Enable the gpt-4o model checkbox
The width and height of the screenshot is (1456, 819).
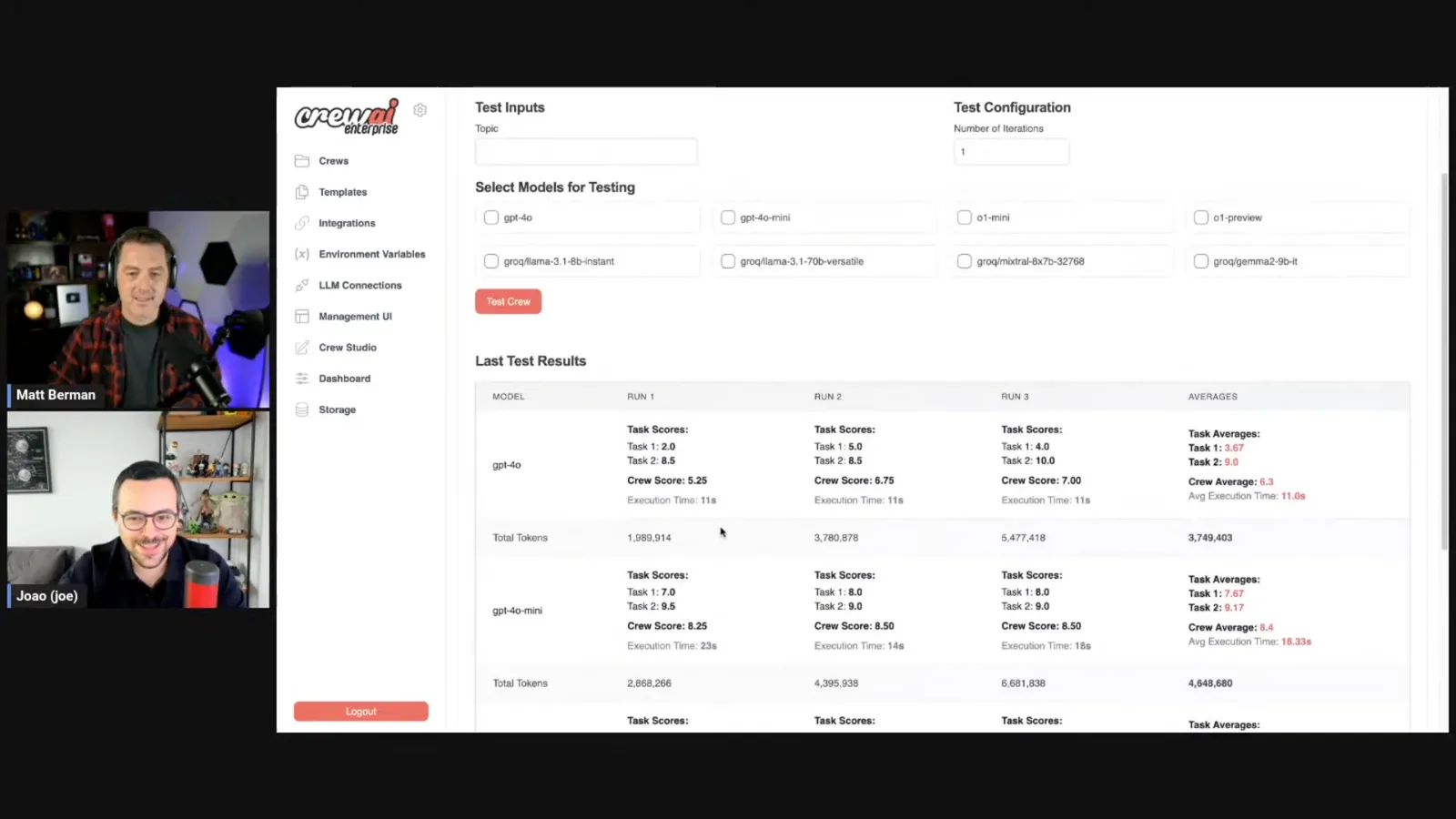click(491, 217)
